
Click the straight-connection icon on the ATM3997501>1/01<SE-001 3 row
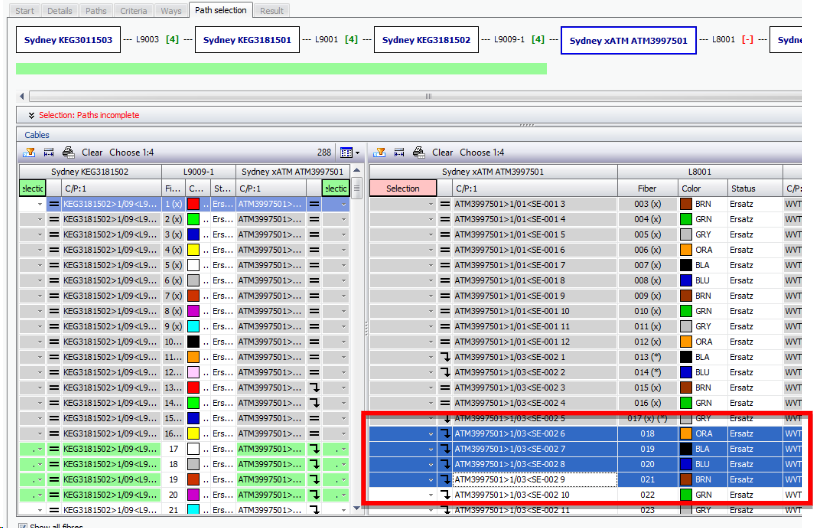445,204
